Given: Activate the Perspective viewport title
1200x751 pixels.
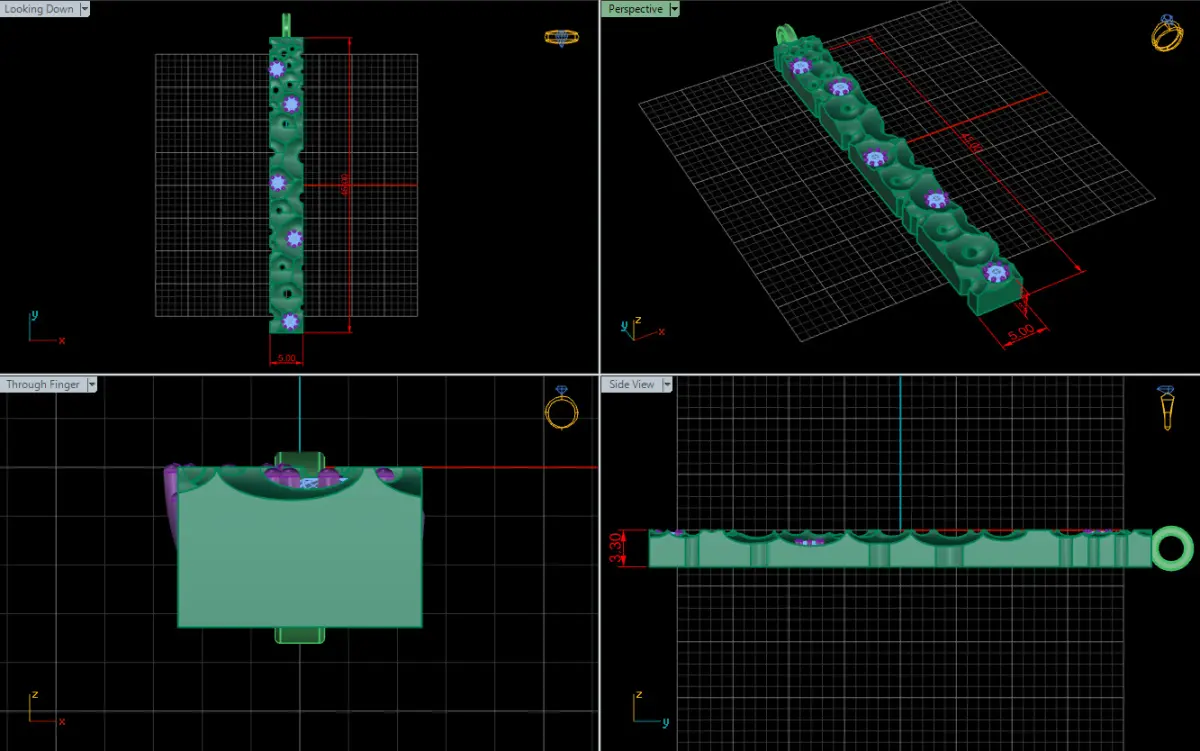Looking at the screenshot, I should coord(636,8).
